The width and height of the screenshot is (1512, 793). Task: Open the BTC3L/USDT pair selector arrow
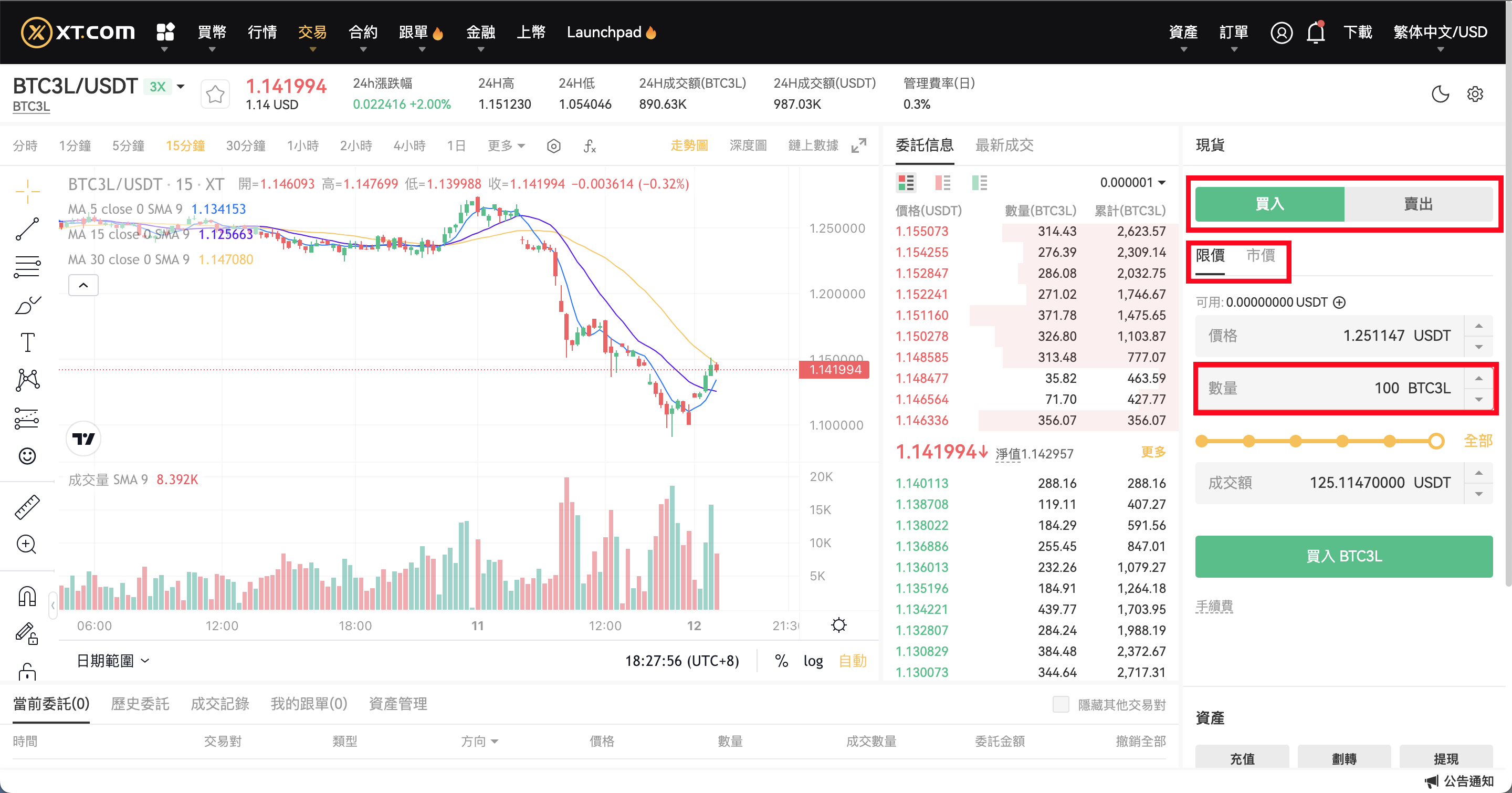pyautogui.click(x=181, y=87)
